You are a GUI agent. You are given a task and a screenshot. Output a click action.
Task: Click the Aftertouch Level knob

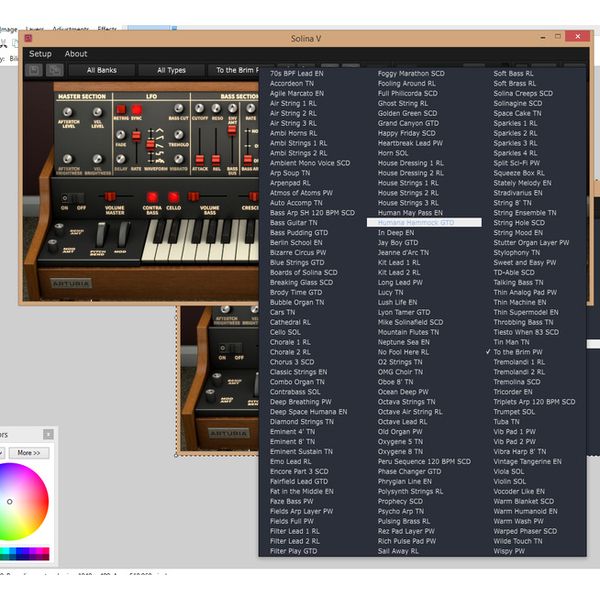[x=67, y=112]
